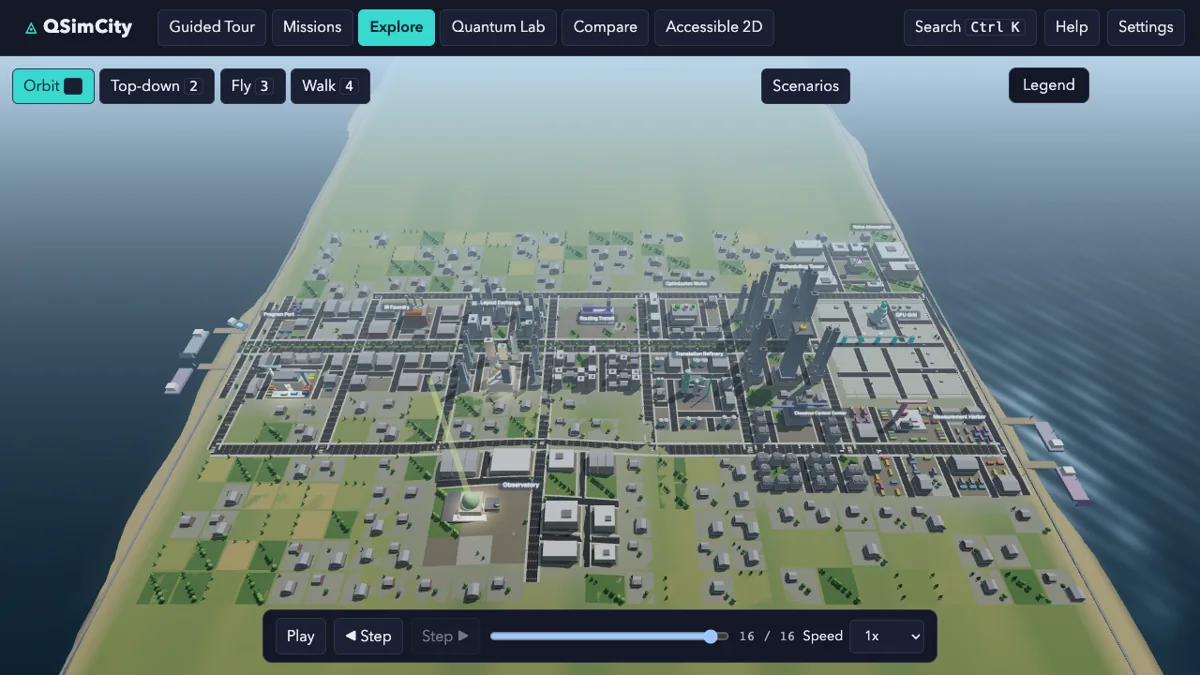Step backward one simulation step
The image size is (1200, 675).
pyautogui.click(x=368, y=636)
